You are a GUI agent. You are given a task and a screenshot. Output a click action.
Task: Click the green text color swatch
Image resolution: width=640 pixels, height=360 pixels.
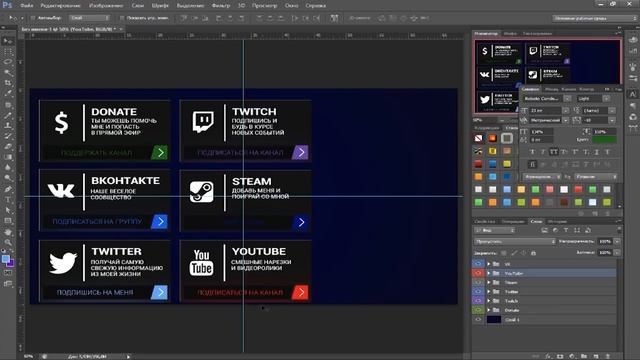tap(604, 140)
